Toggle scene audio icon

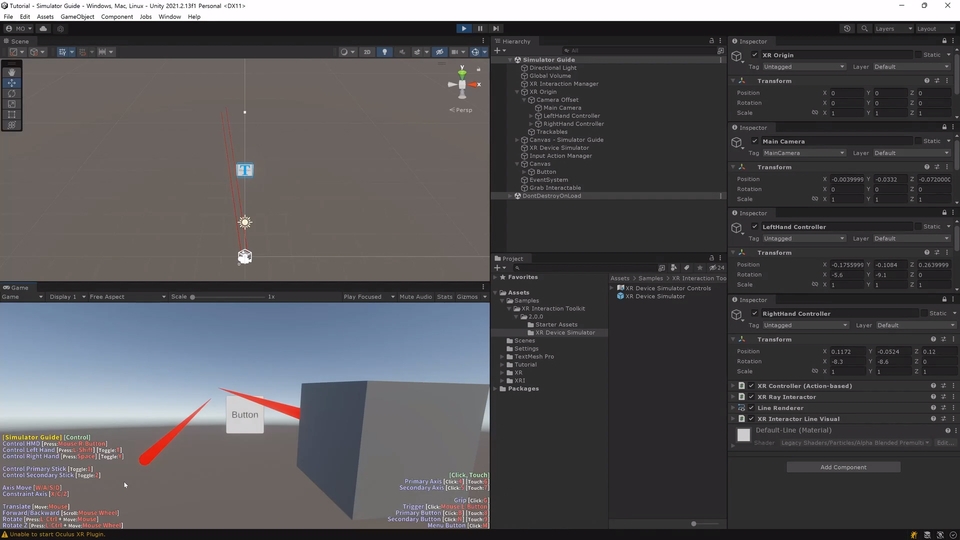pyautogui.click(x=402, y=52)
